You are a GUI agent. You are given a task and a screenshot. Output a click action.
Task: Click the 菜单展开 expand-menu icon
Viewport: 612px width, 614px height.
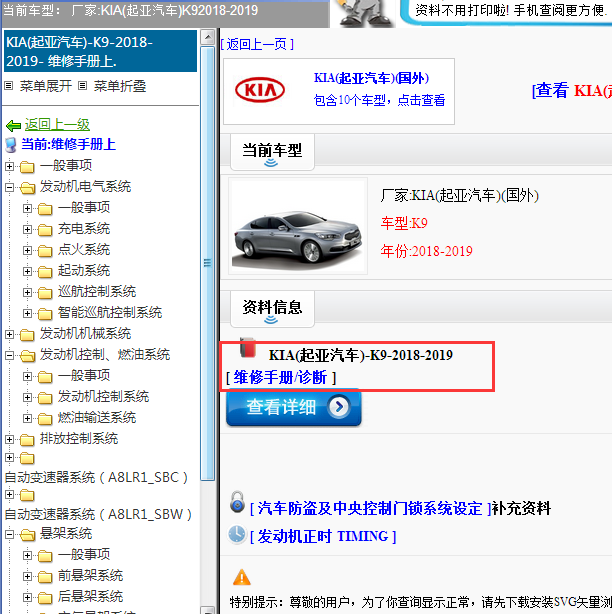(x=9, y=86)
